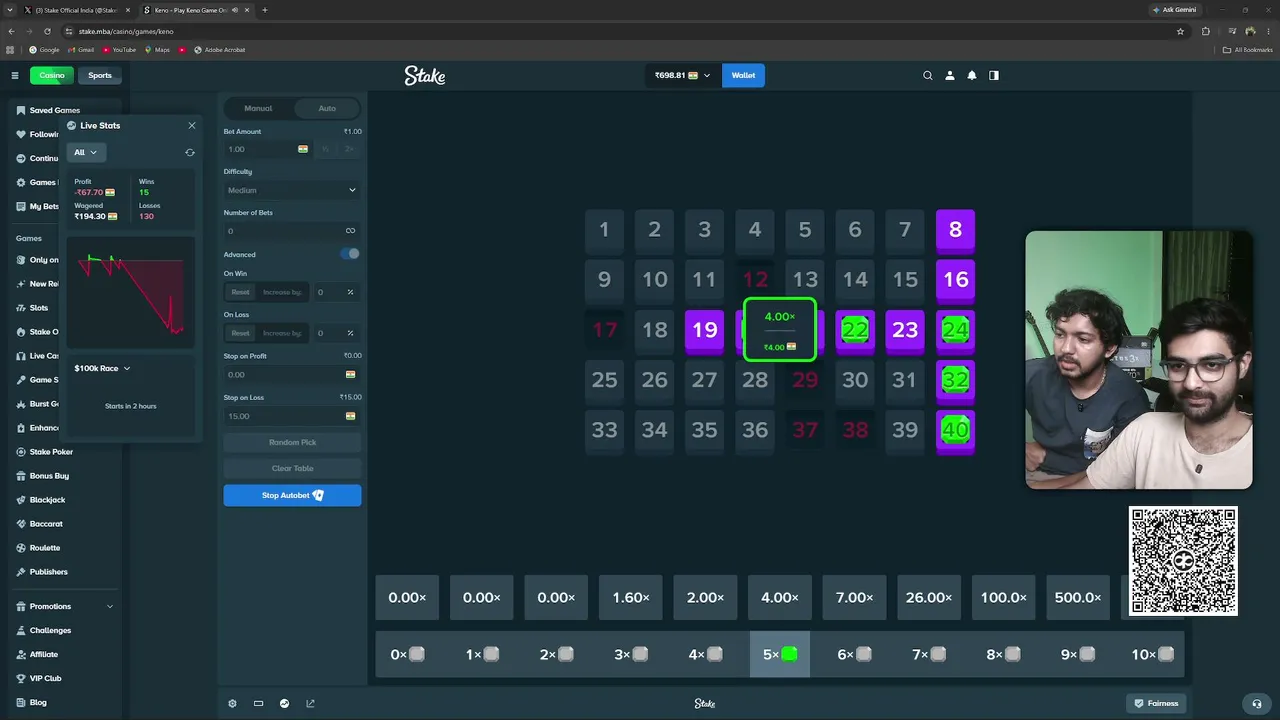The image size is (1280, 720).
Task: Open the notifications bell
Action: tap(972, 75)
